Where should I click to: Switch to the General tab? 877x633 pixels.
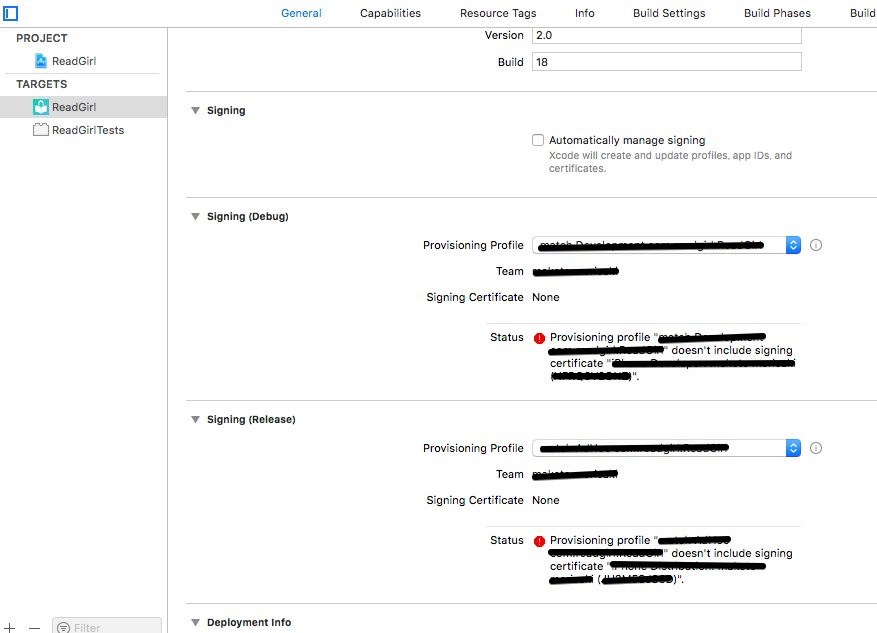tap(301, 13)
